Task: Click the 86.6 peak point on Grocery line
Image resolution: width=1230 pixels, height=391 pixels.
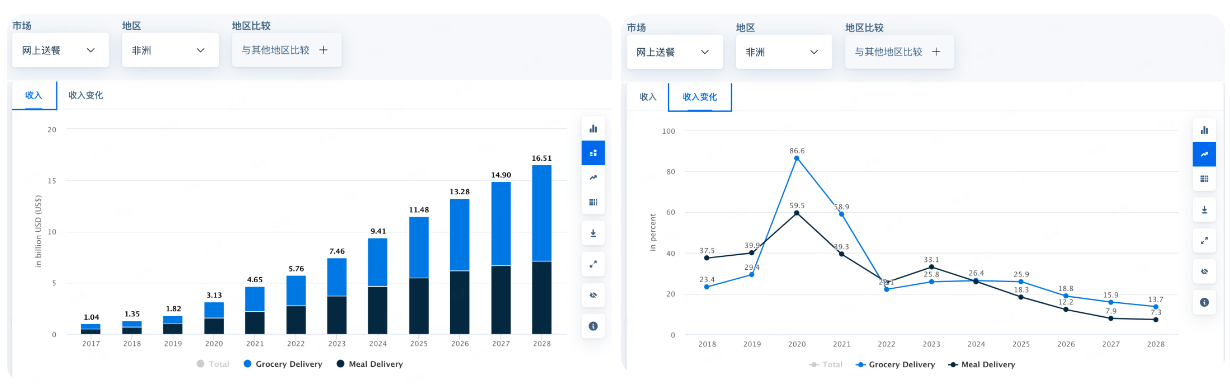Action: point(796,158)
